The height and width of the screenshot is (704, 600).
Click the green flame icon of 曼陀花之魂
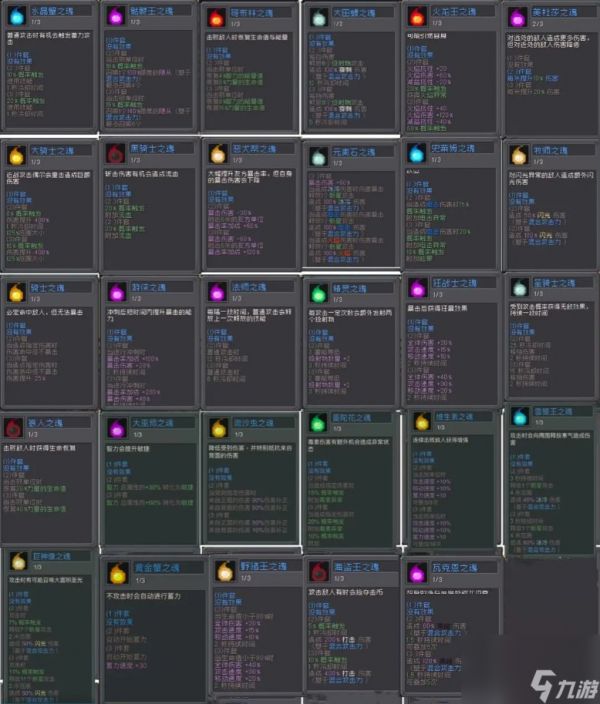(x=318, y=422)
